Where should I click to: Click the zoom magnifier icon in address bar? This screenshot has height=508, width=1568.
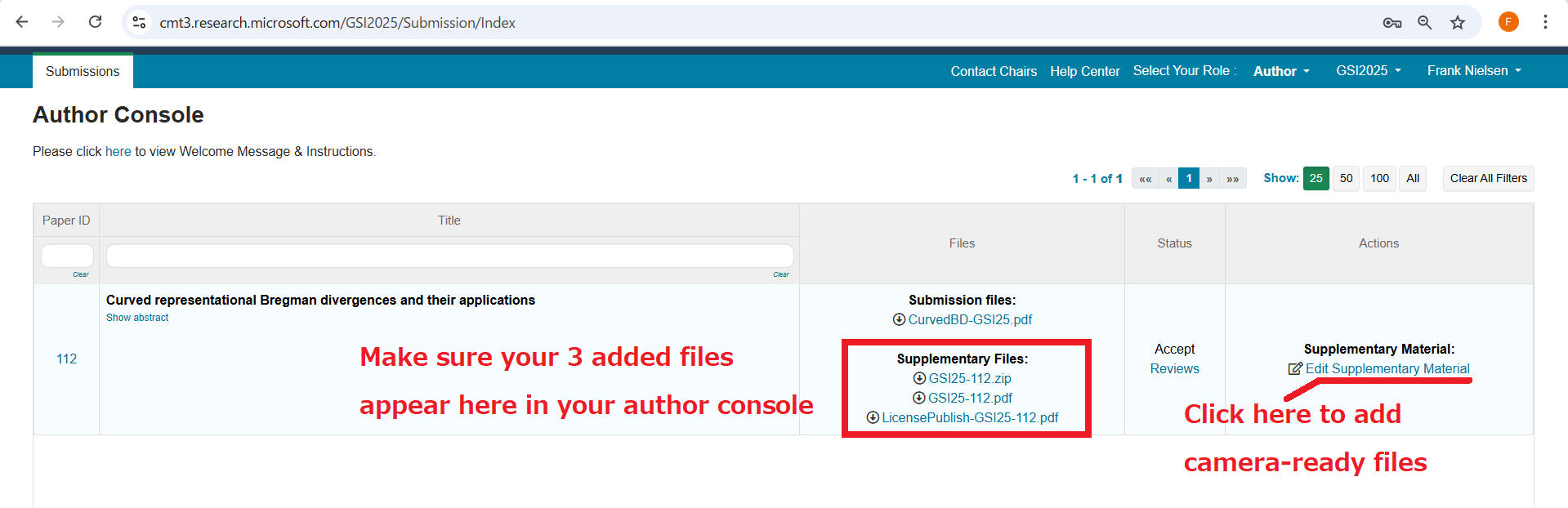1424,23
